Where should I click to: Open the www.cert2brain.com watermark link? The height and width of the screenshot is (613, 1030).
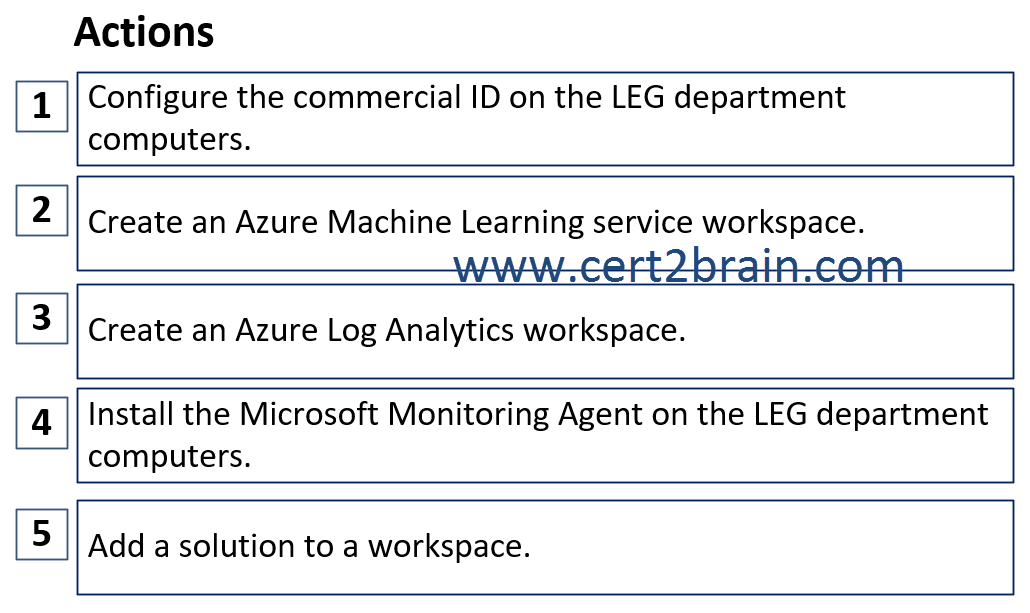tap(679, 266)
